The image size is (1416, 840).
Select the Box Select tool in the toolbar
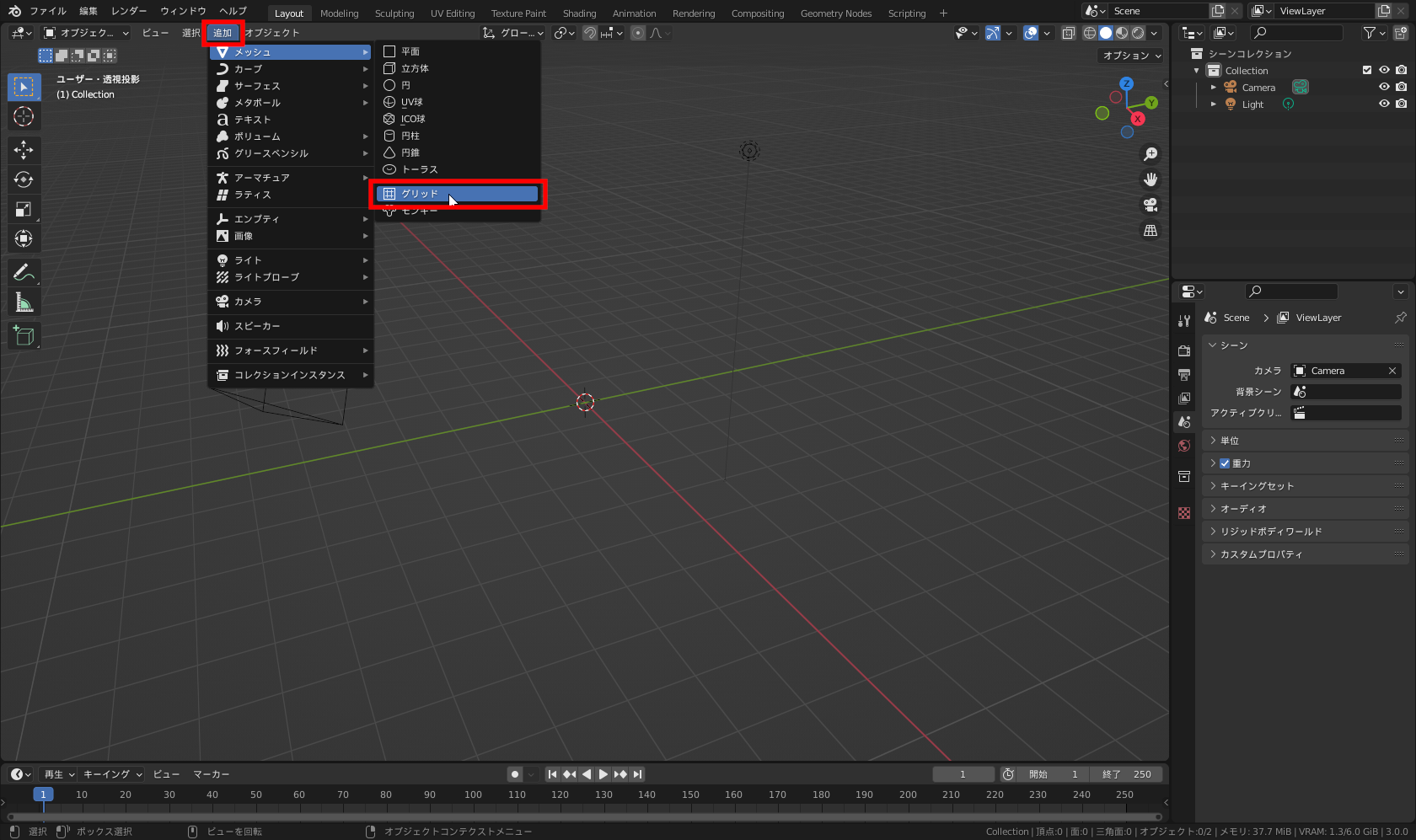[x=24, y=87]
